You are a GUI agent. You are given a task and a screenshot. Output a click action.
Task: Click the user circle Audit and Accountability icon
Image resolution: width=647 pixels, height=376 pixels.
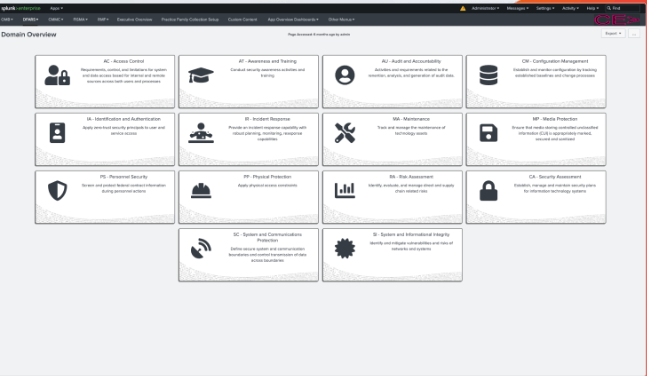(345, 75)
